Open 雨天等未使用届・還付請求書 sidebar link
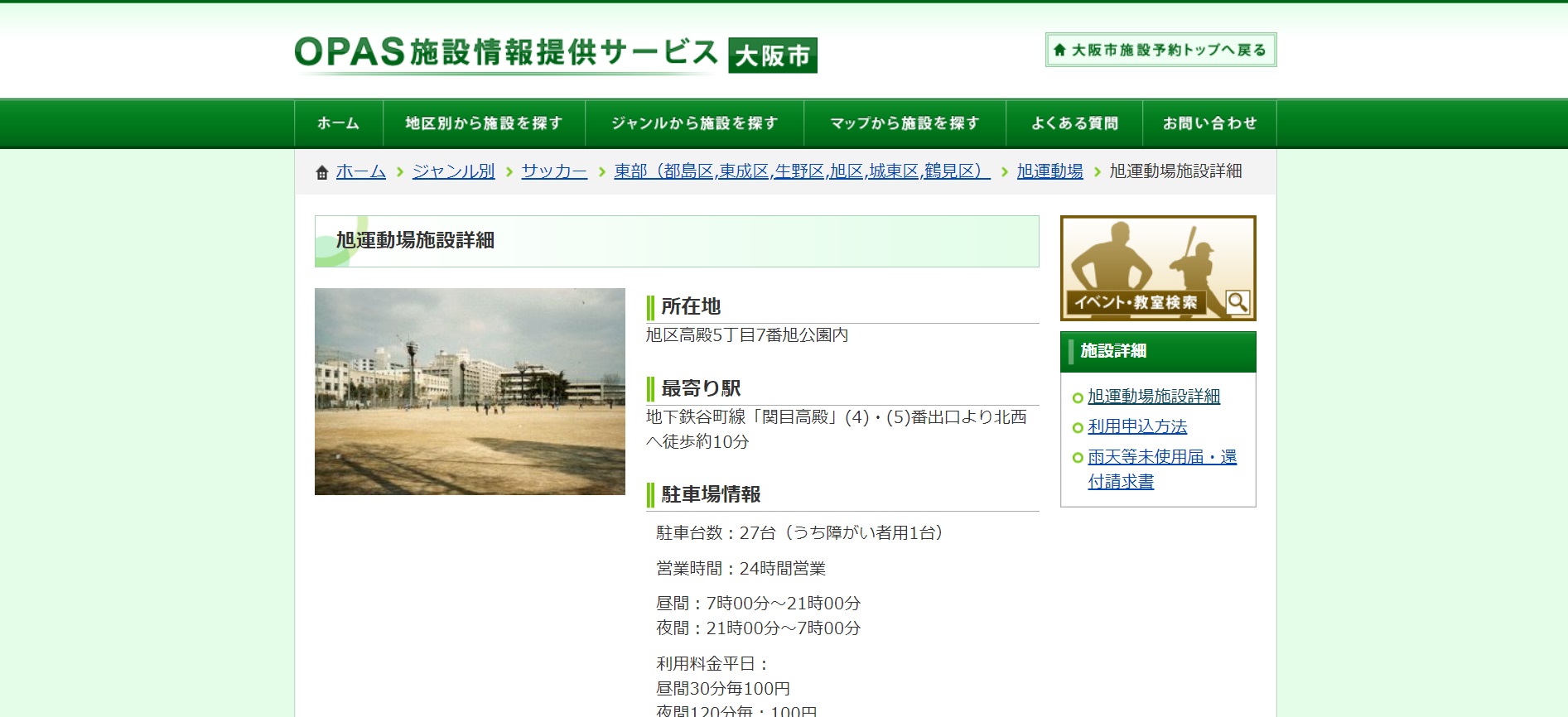The image size is (1568, 717). [x=1161, y=457]
